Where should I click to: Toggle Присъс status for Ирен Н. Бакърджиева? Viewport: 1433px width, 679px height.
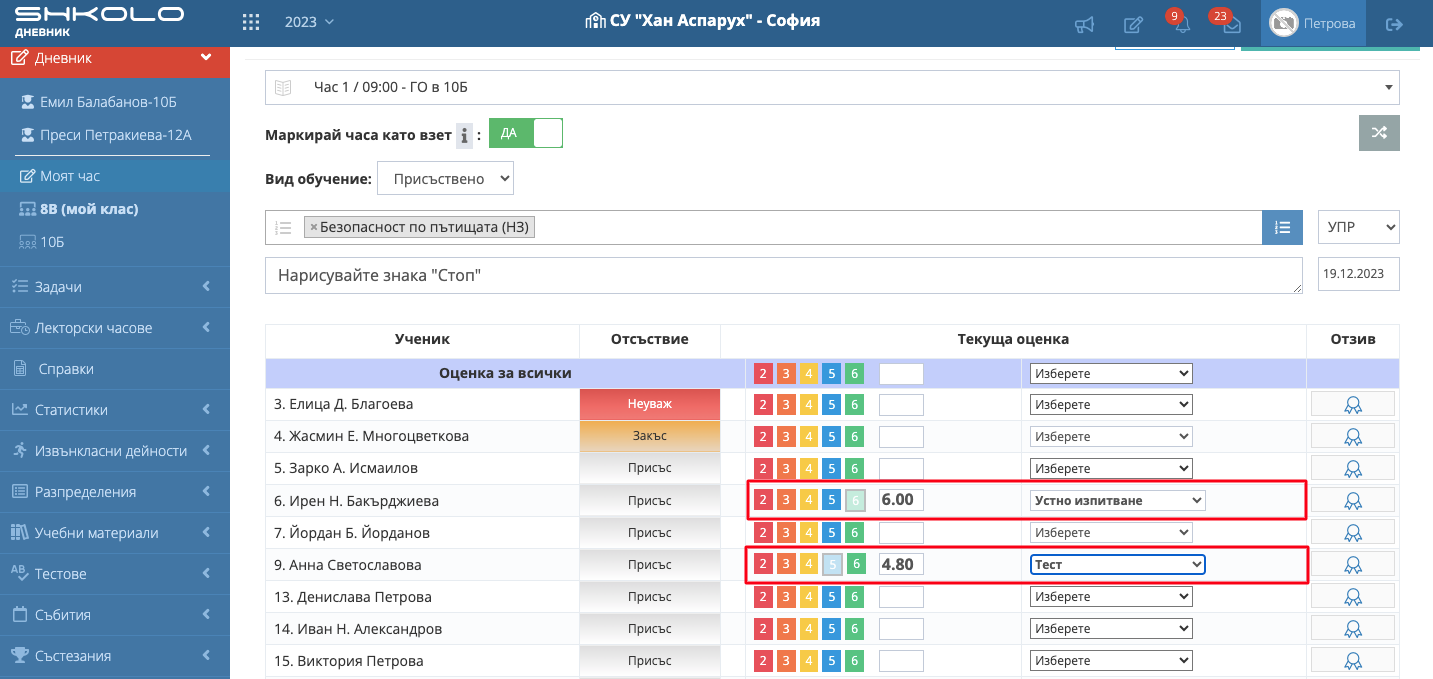pyautogui.click(x=650, y=500)
